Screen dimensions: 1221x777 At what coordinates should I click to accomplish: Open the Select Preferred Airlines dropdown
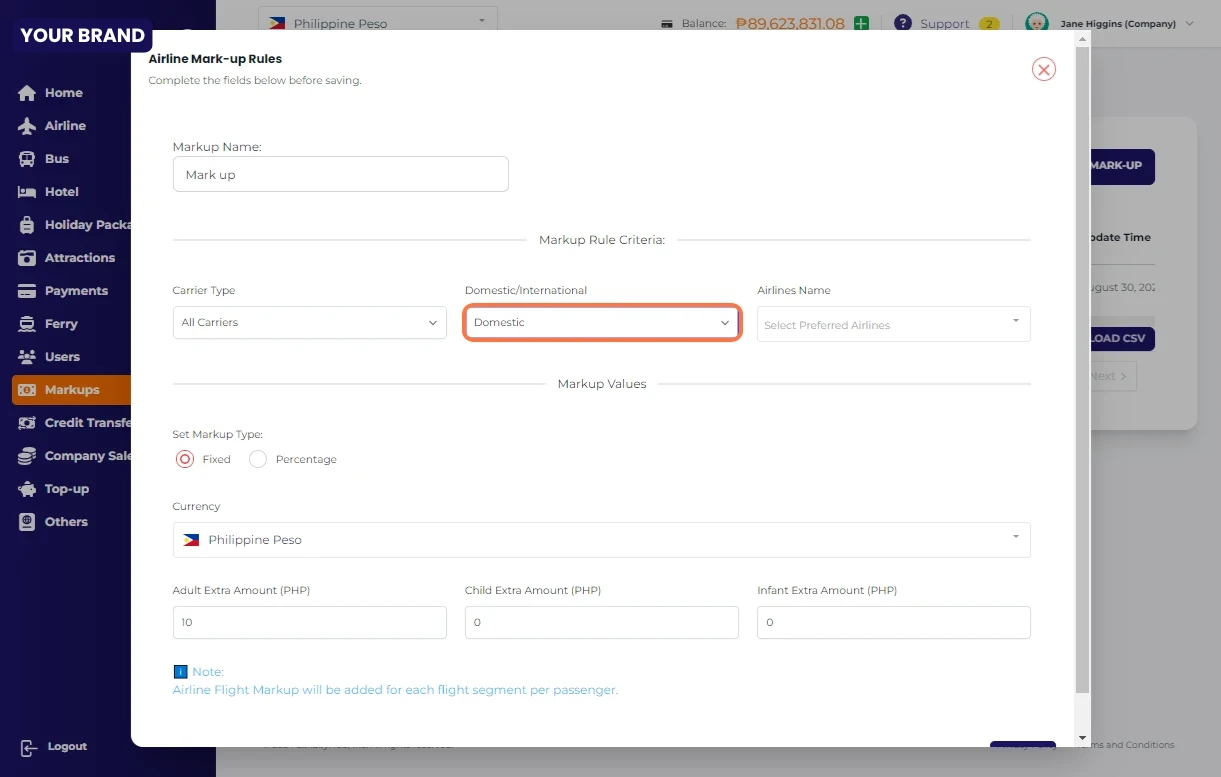click(x=892, y=324)
